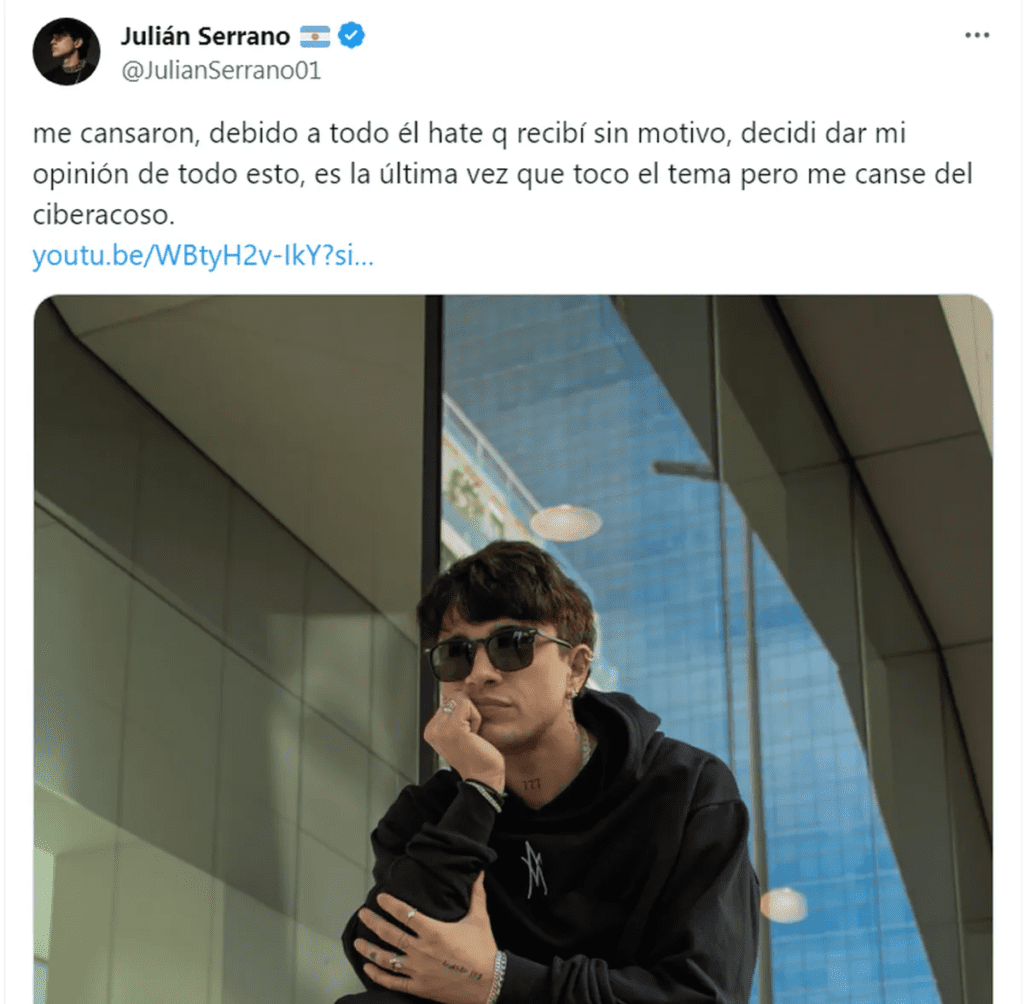Click the first line of tweet text
Image resolution: width=1024 pixels, height=1004 pixels.
click(469, 133)
